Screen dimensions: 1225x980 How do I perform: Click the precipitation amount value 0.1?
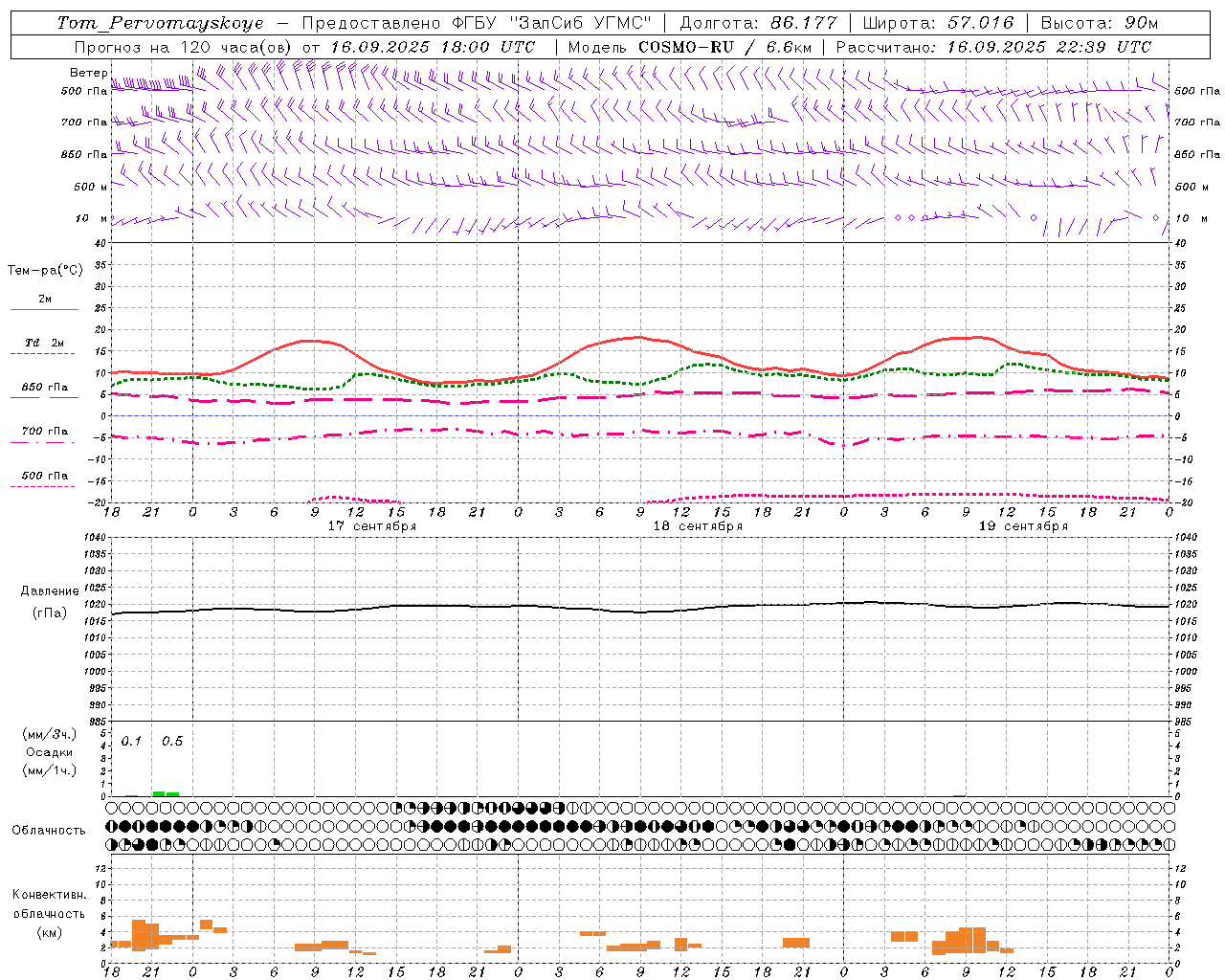131,741
